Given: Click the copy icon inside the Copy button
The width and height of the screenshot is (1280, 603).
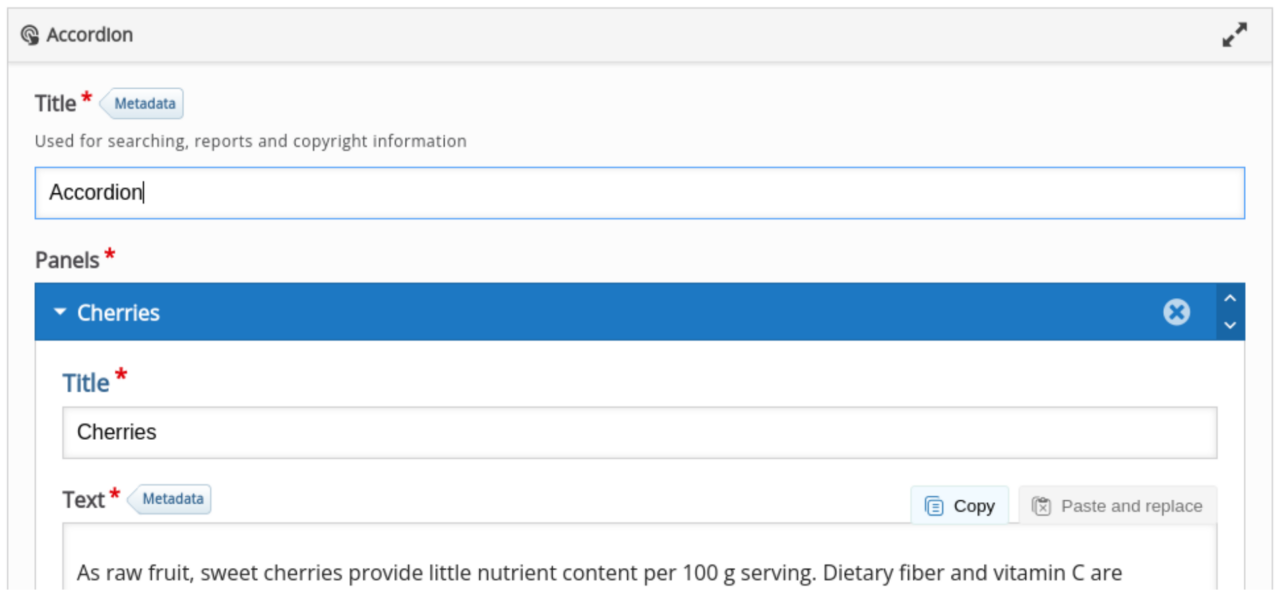Looking at the screenshot, I should click(x=935, y=506).
